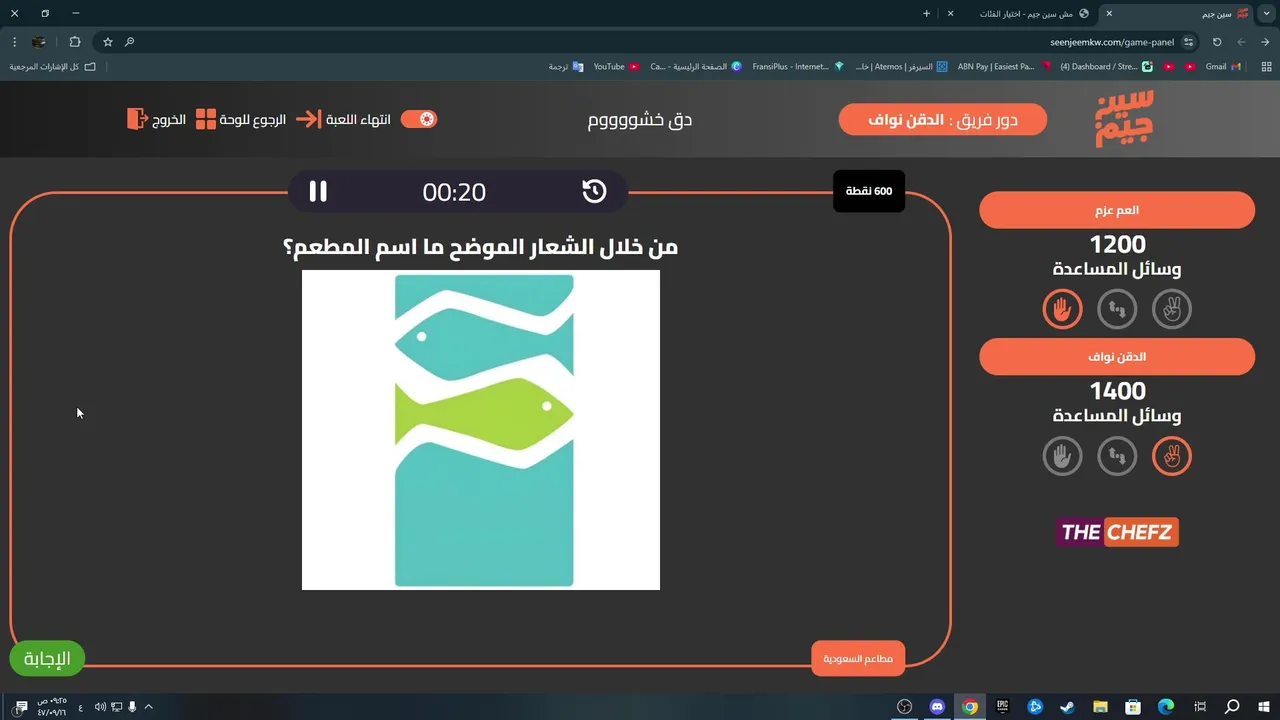
Task: Select the الدقن نواف team name pill
Action: (x=1117, y=357)
